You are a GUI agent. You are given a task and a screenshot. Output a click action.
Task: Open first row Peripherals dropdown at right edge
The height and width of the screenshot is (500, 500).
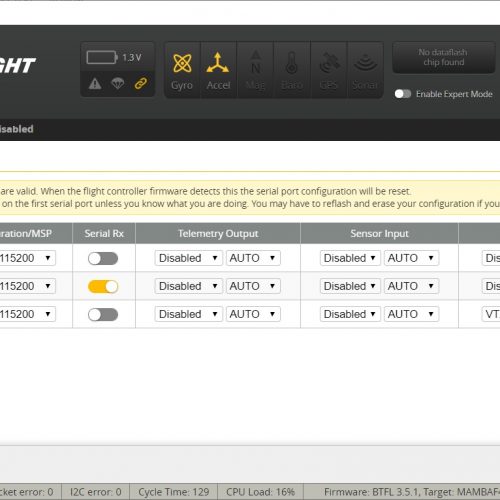pyautogui.click(x=491, y=258)
